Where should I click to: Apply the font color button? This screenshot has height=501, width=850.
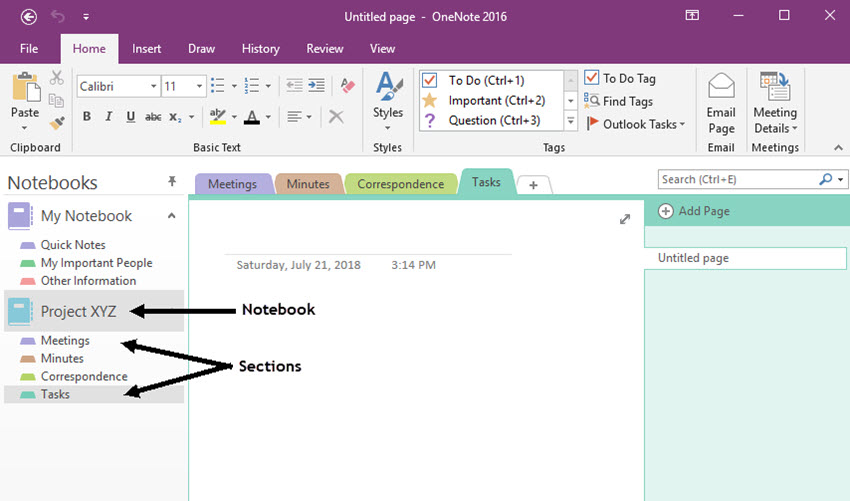252,117
